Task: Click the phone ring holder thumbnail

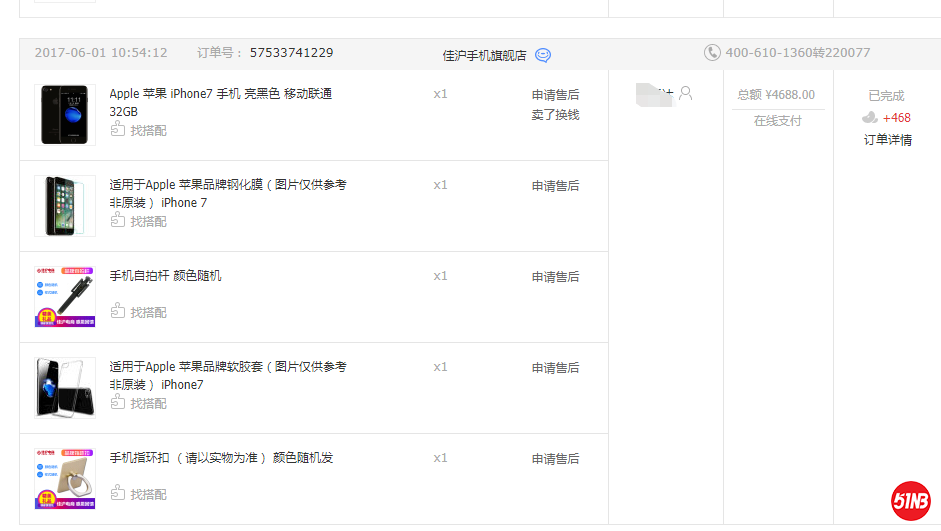Action: click(65, 479)
